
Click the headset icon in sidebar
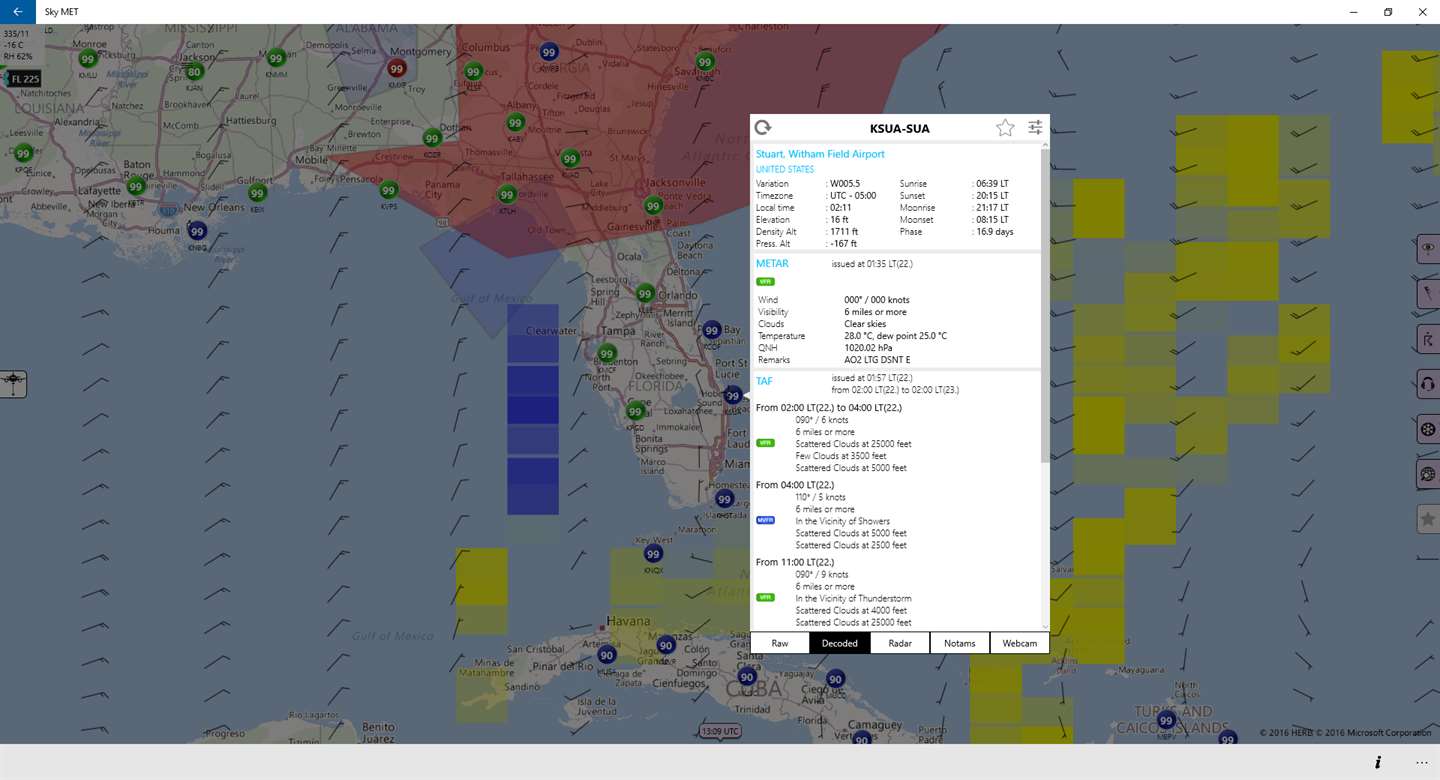click(x=1428, y=384)
